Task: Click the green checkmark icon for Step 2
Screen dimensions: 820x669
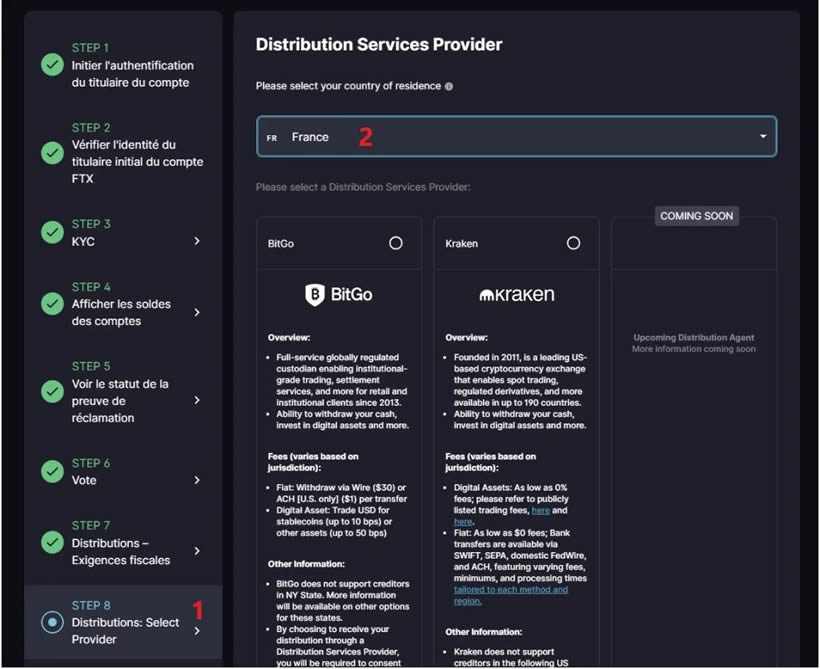Action: 52,153
